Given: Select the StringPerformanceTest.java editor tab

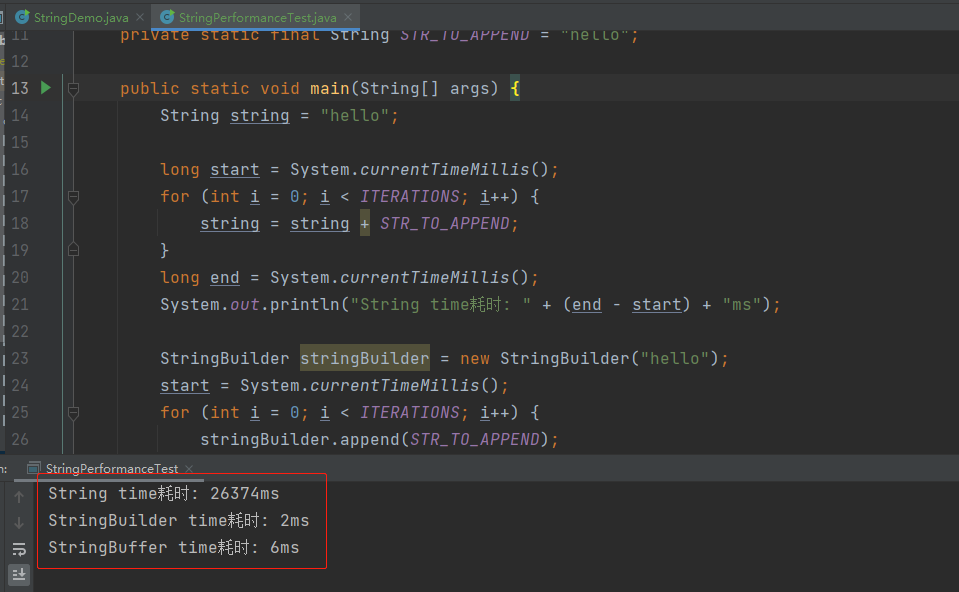Looking at the screenshot, I should pos(257,17).
